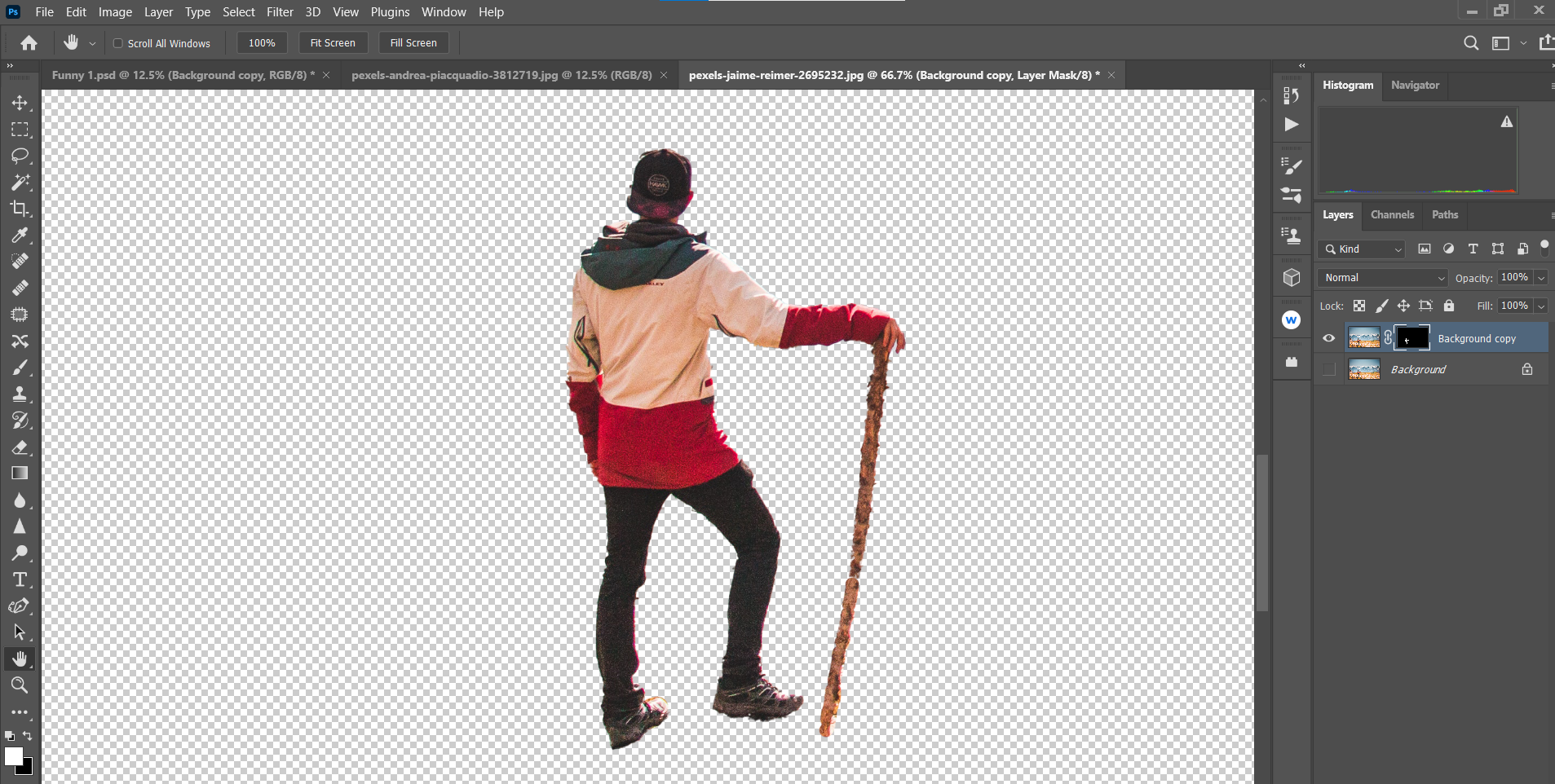Image resolution: width=1555 pixels, height=784 pixels.
Task: Open the Kind layer filter dropdown
Action: (x=1360, y=249)
